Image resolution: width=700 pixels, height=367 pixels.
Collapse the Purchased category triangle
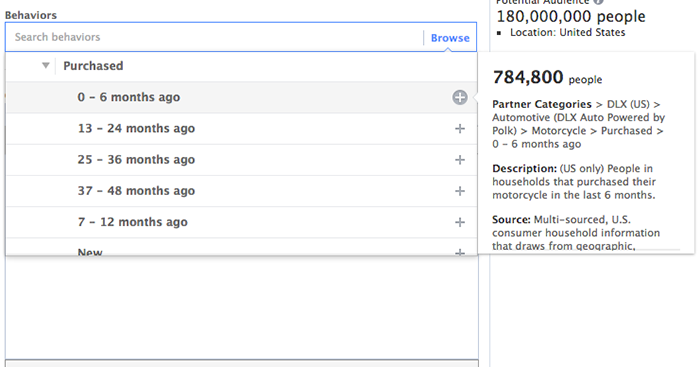[x=46, y=66]
